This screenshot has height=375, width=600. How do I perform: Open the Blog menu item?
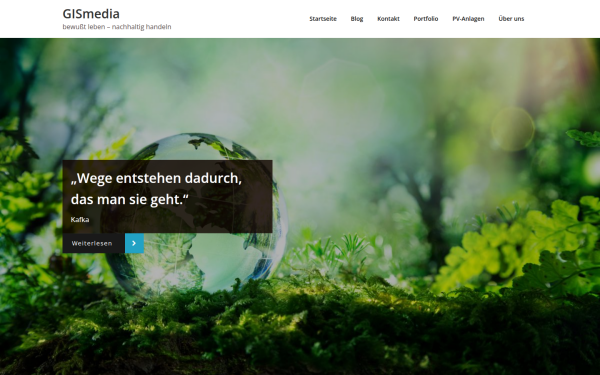(x=357, y=19)
